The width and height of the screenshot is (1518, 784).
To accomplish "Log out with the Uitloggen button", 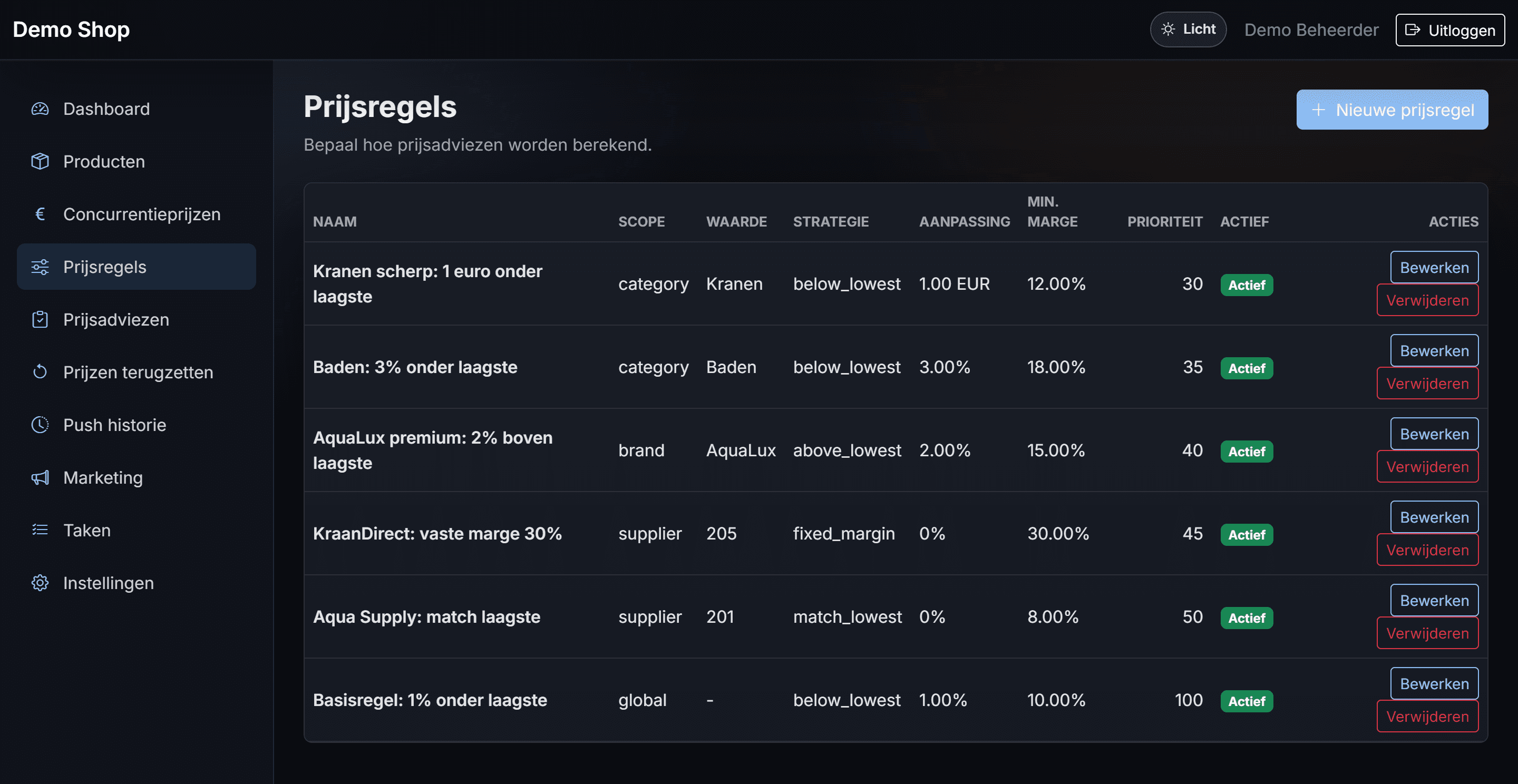I will 1449,30.
